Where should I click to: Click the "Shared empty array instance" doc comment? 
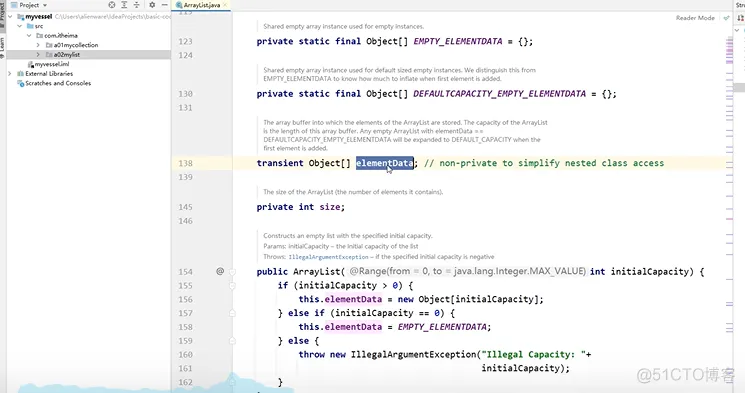coord(344,27)
